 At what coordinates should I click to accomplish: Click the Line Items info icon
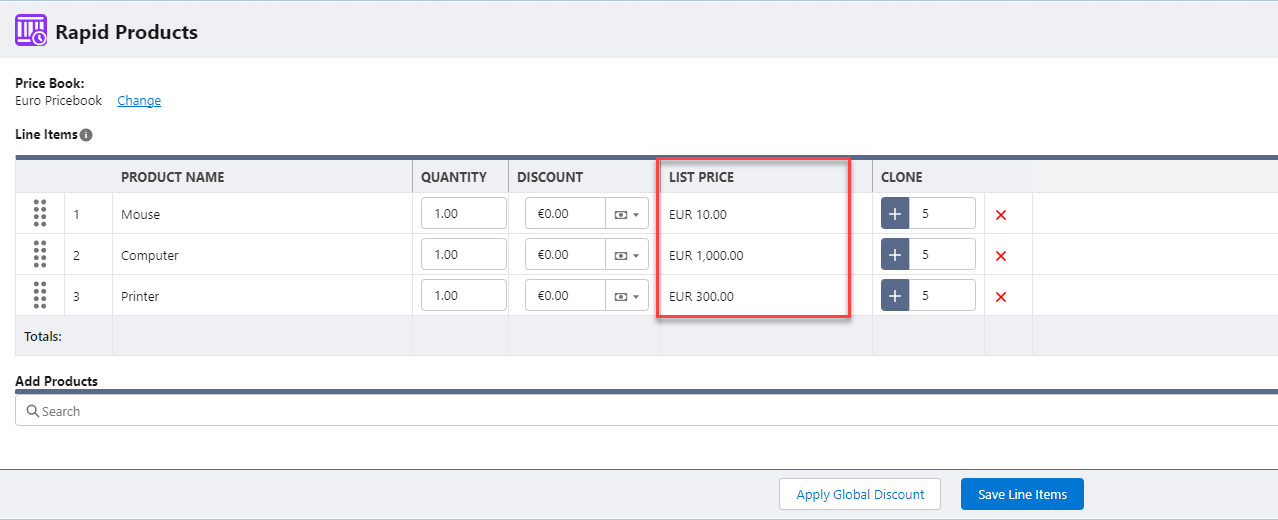86,135
